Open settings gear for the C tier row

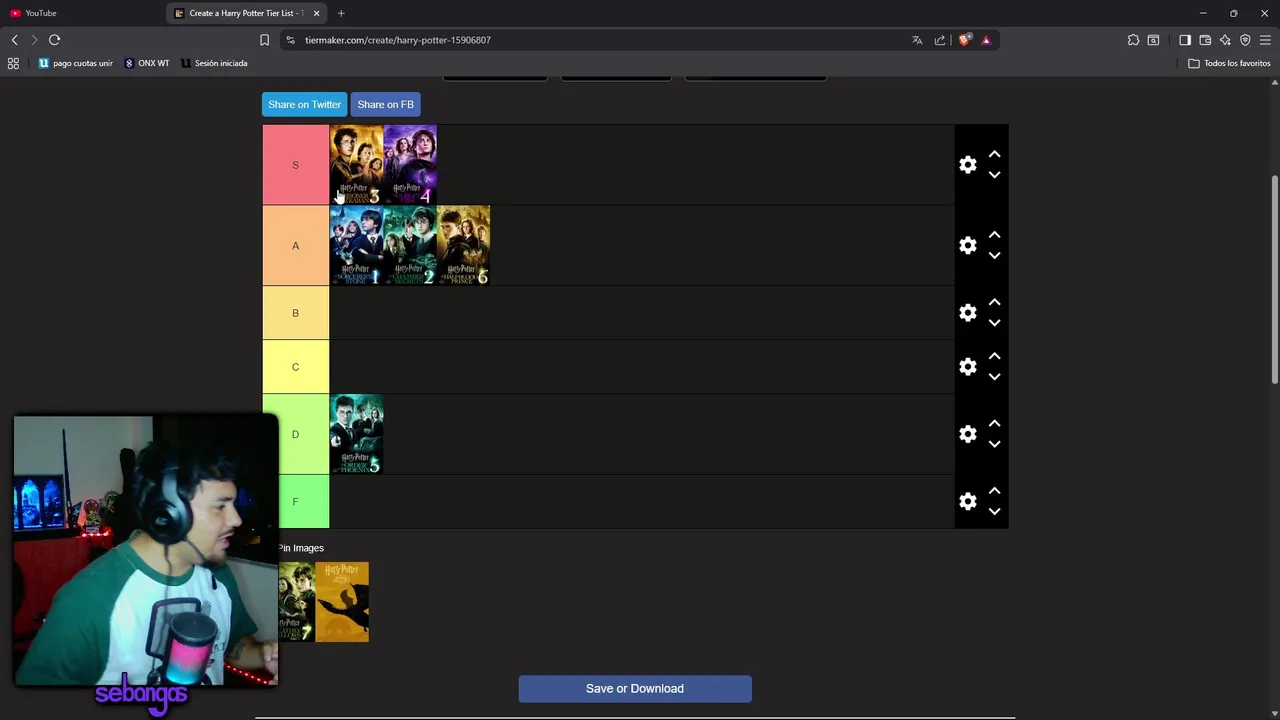[x=967, y=367]
